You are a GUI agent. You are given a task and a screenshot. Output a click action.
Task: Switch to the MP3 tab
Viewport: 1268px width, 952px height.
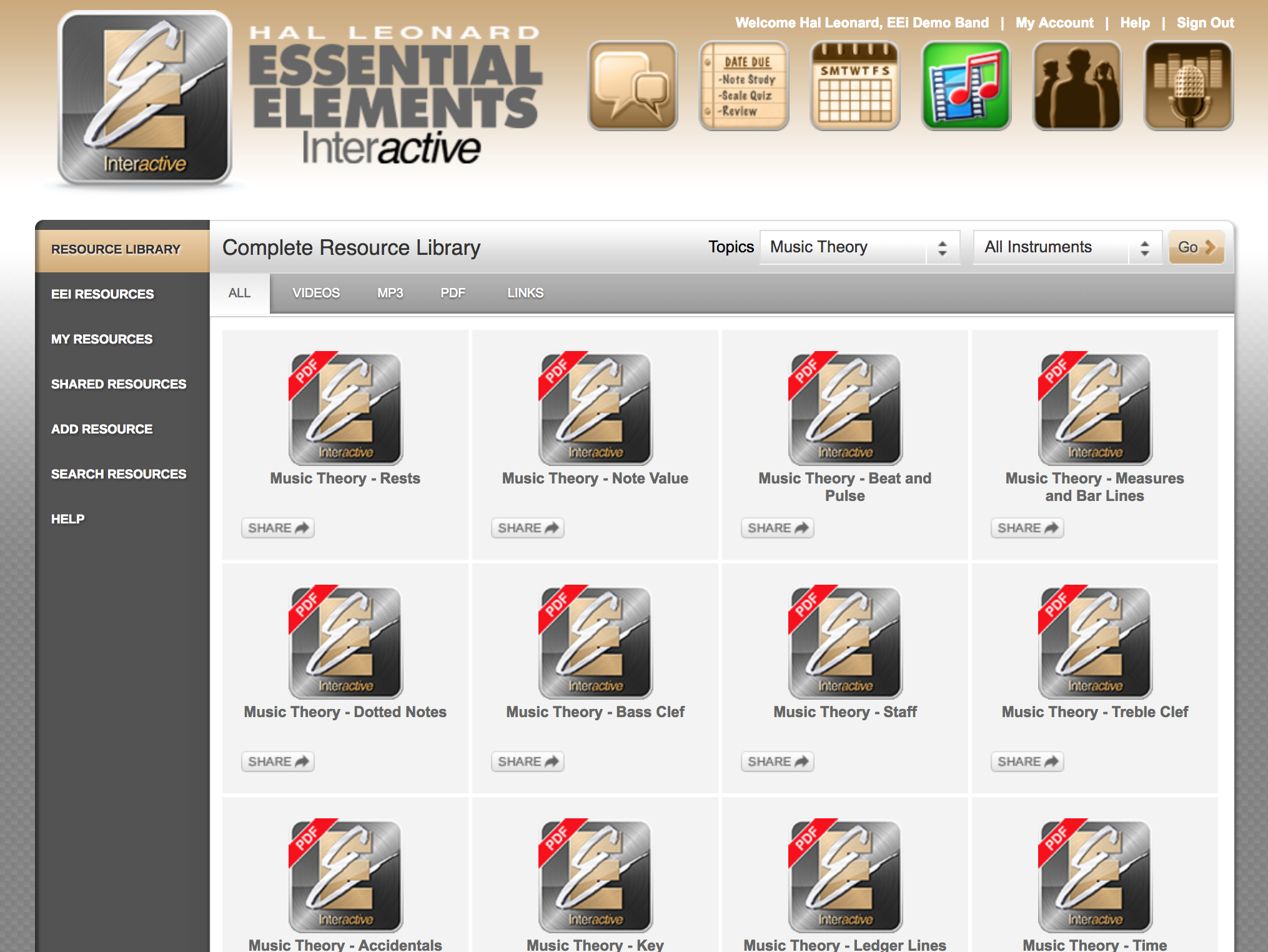coord(390,293)
